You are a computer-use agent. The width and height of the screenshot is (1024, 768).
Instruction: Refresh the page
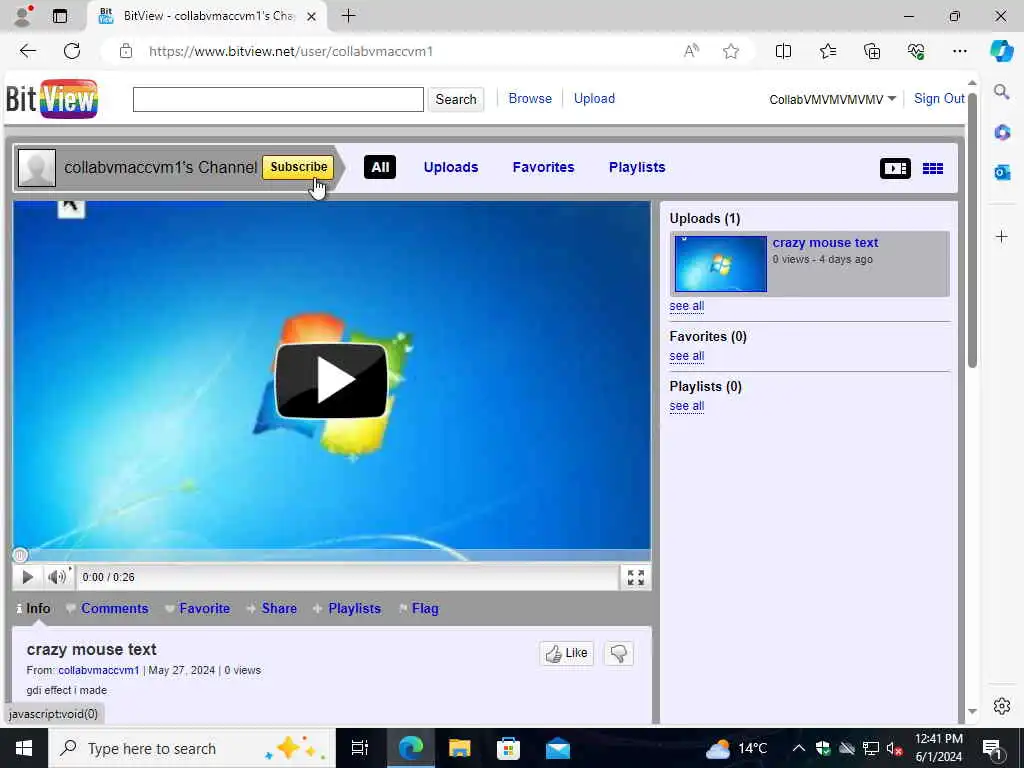click(72, 51)
